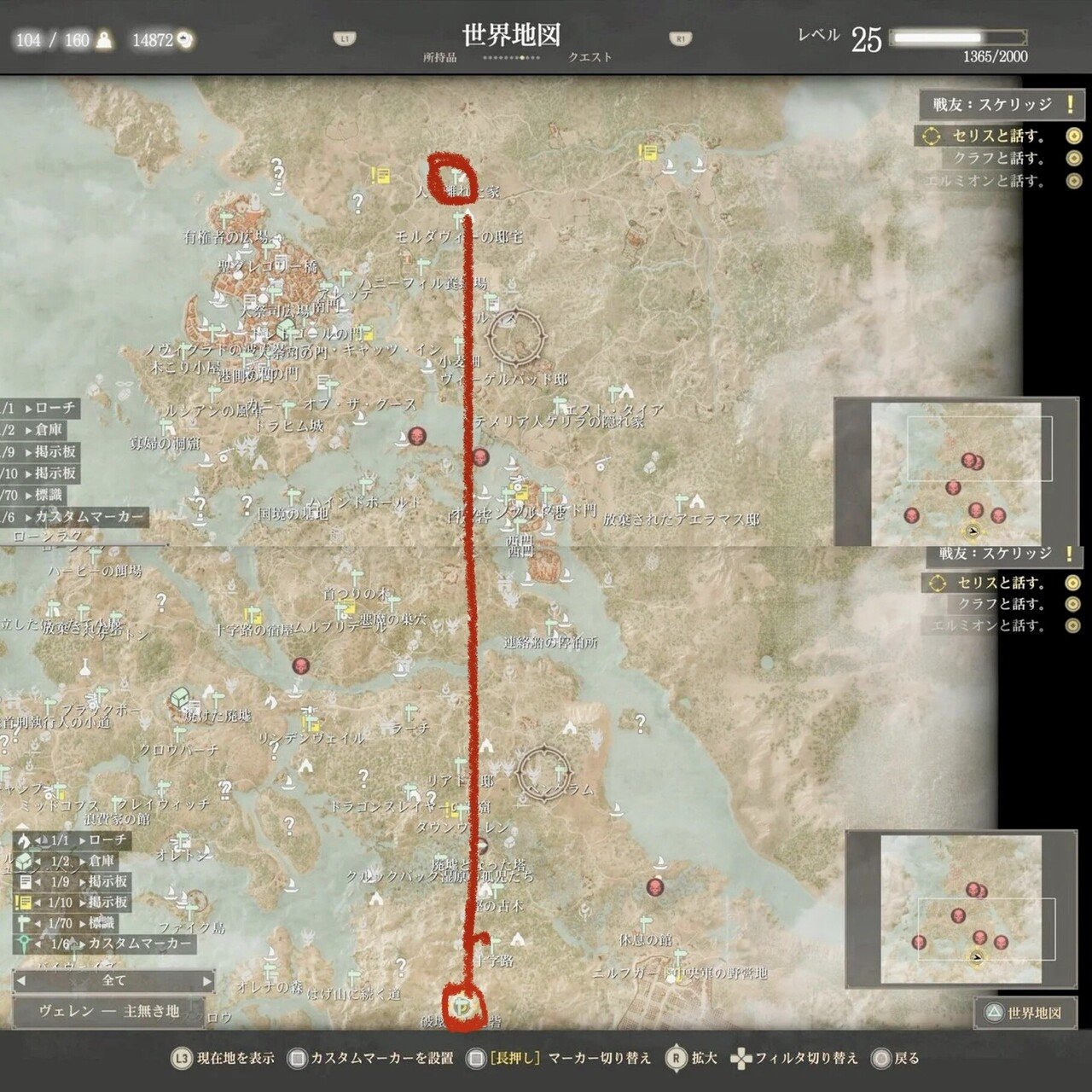This screenshot has width=1092, height=1092.
Task: Click the question mark east of ラーチ near the cloud edge
Action: click(x=640, y=723)
